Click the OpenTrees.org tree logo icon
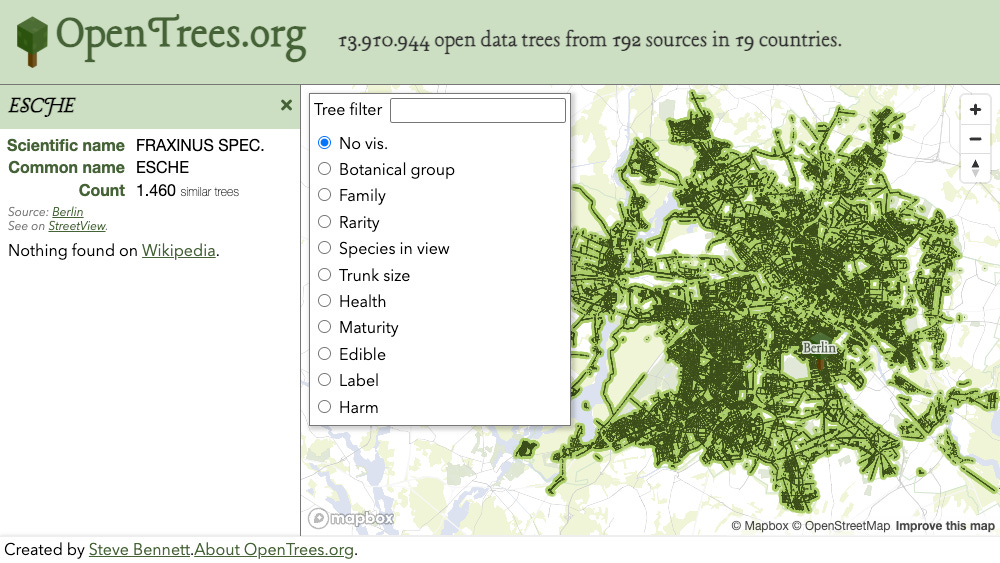Viewport: 1000px width, 563px height. (32, 41)
